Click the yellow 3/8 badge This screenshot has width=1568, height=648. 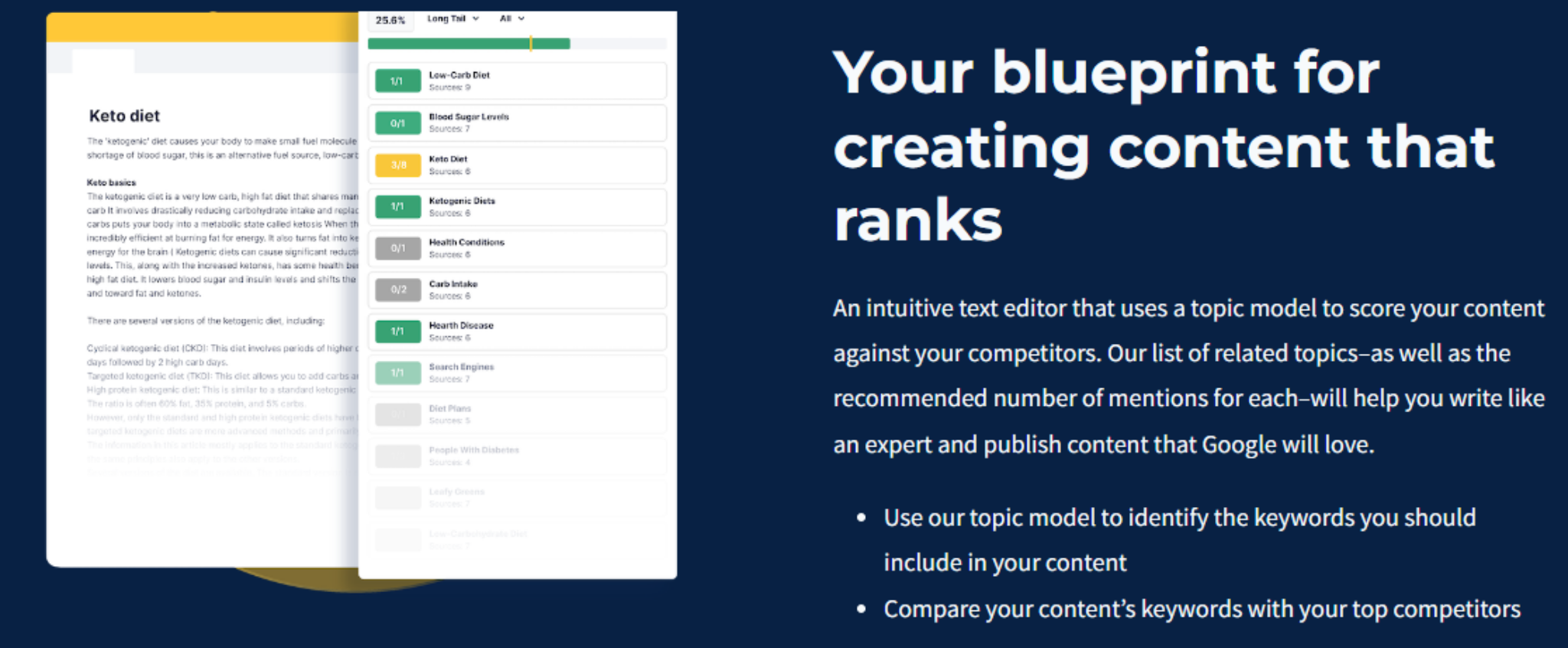(397, 165)
